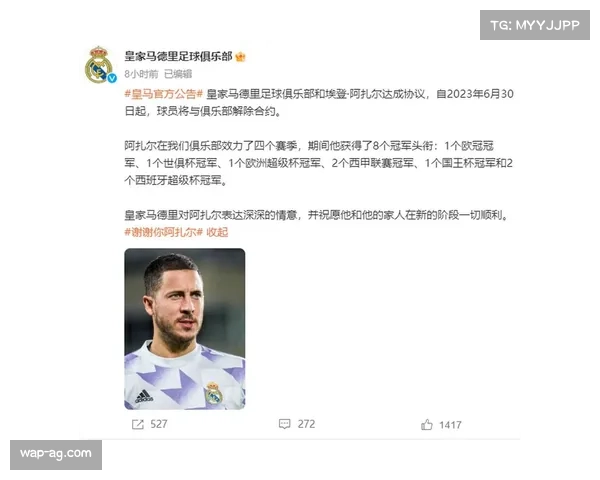
Task: Click the comment count 272
Action: click(x=306, y=424)
